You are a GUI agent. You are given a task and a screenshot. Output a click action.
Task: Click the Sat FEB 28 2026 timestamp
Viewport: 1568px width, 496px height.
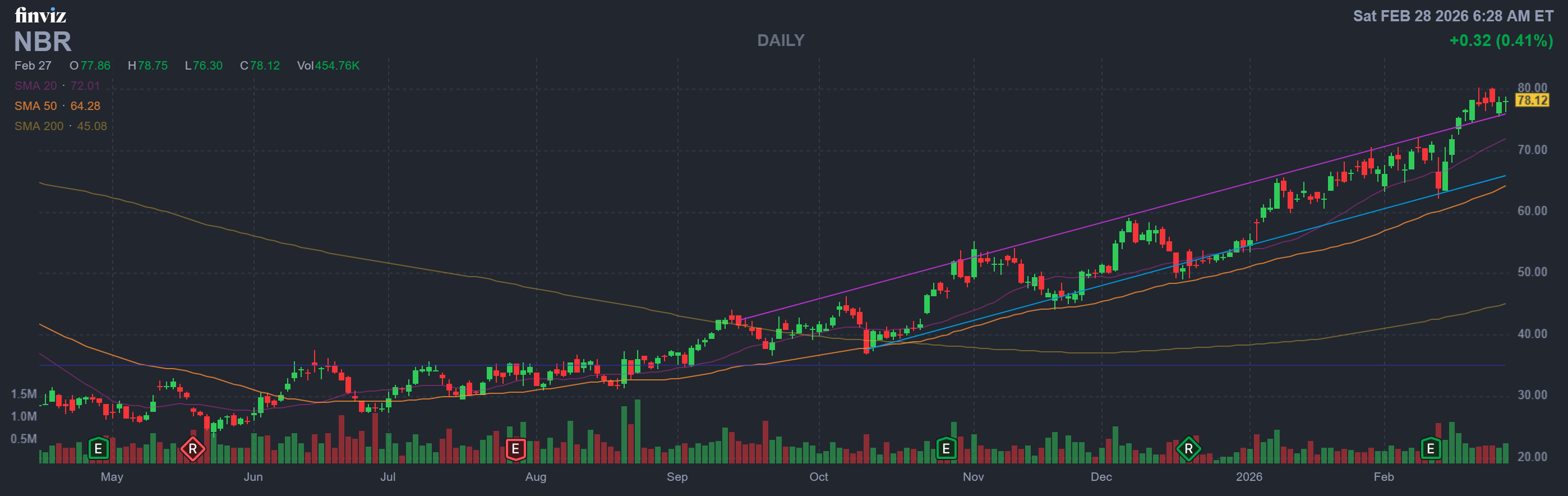(1453, 16)
